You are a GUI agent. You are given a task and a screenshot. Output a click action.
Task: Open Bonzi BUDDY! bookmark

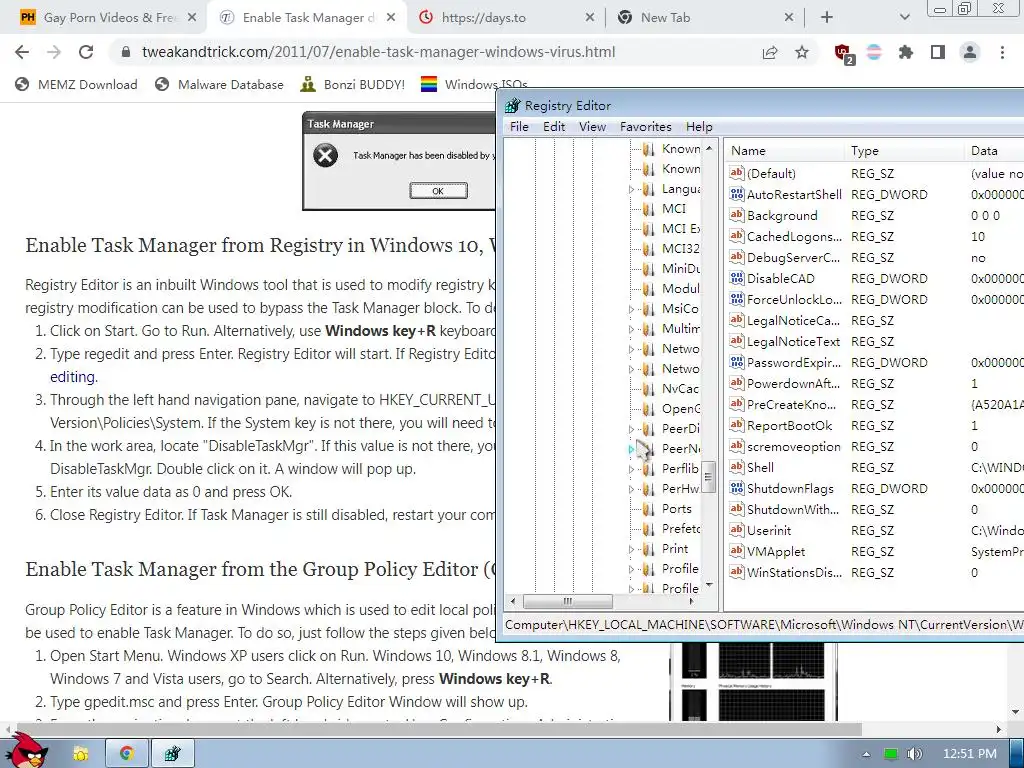(353, 84)
